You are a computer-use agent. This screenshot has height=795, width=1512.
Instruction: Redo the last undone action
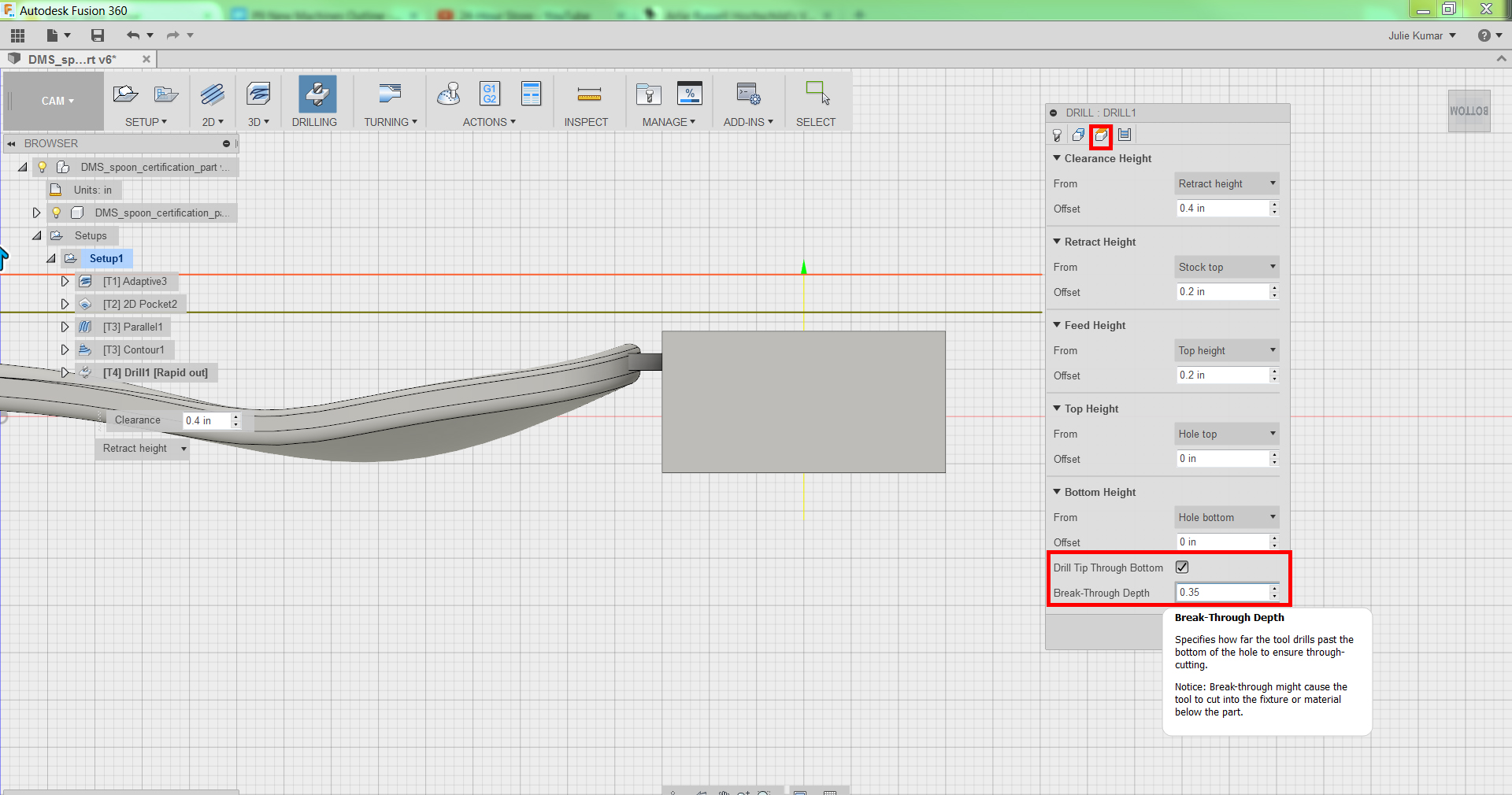tap(173, 35)
